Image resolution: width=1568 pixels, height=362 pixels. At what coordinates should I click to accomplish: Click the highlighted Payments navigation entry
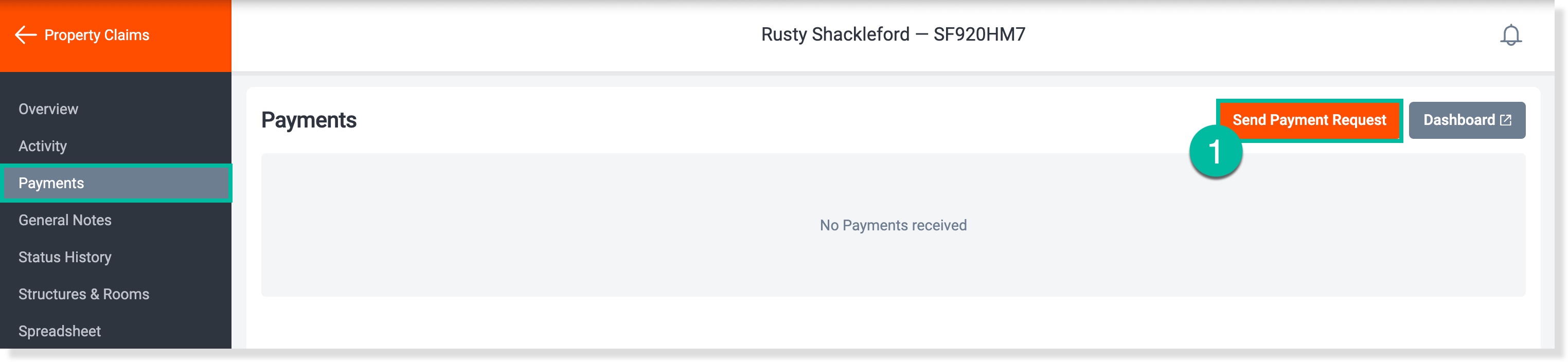[x=52, y=183]
